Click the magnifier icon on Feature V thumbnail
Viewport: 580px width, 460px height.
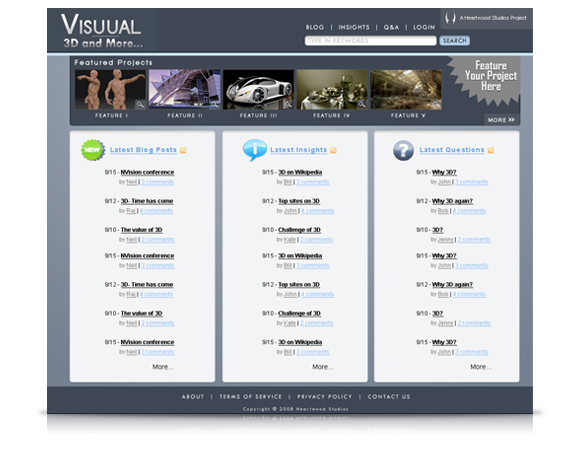436,105
